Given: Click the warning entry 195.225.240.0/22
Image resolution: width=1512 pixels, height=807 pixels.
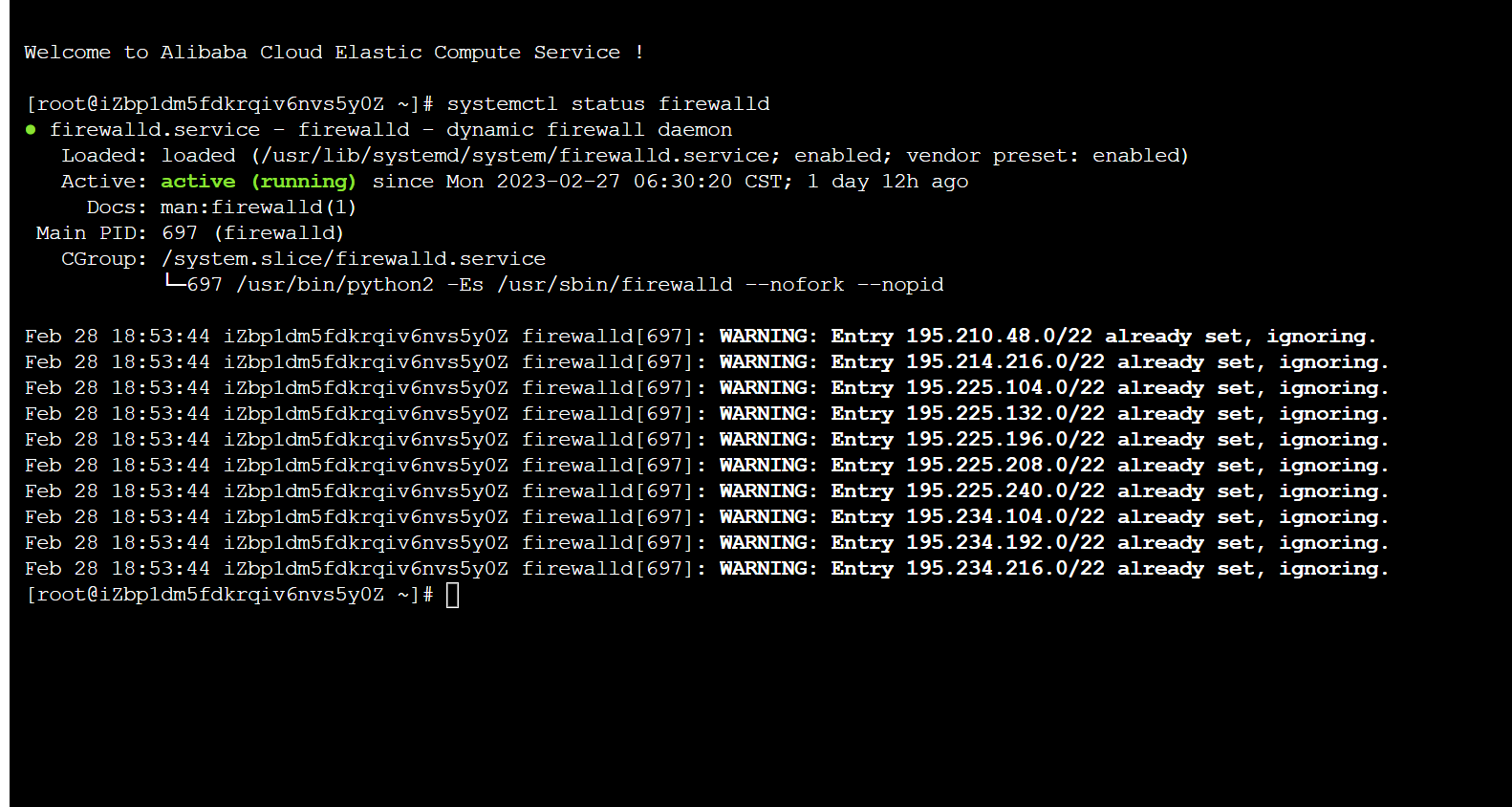Looking at the screenshot, I should tap(1005, 491).
